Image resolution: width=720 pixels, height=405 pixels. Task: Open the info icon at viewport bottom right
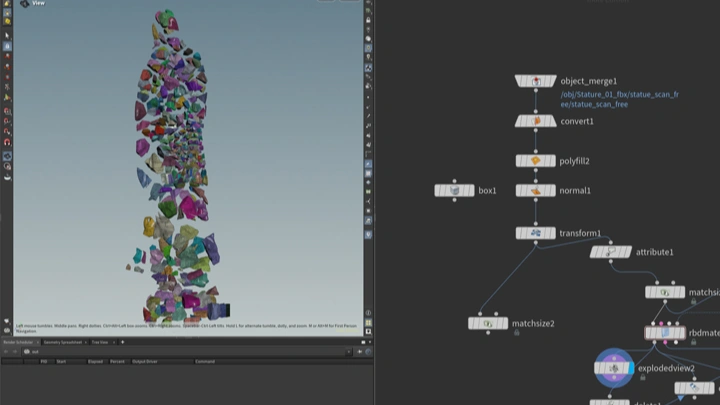tap(368, 313)
